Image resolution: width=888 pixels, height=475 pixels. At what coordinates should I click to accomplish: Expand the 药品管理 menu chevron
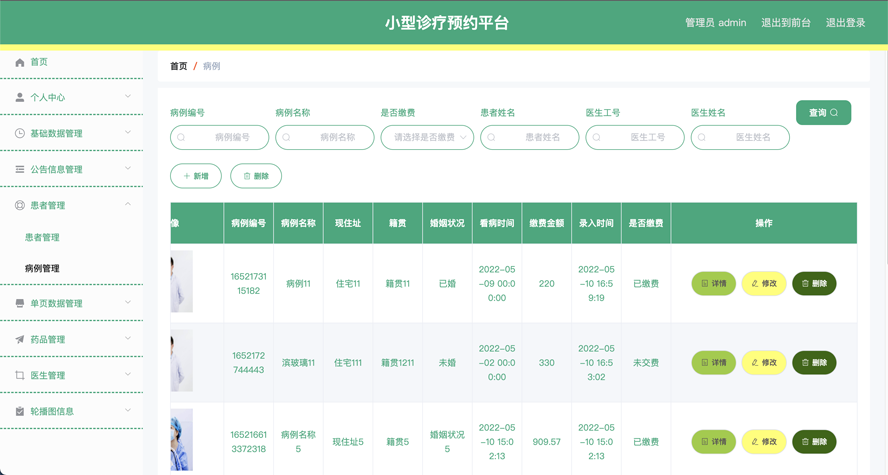(x=128, y=338)
